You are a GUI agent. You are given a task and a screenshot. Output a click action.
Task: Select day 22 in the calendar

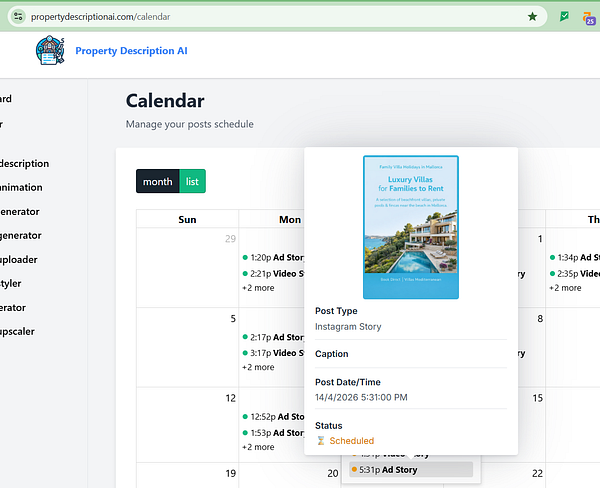pos(537,473)
